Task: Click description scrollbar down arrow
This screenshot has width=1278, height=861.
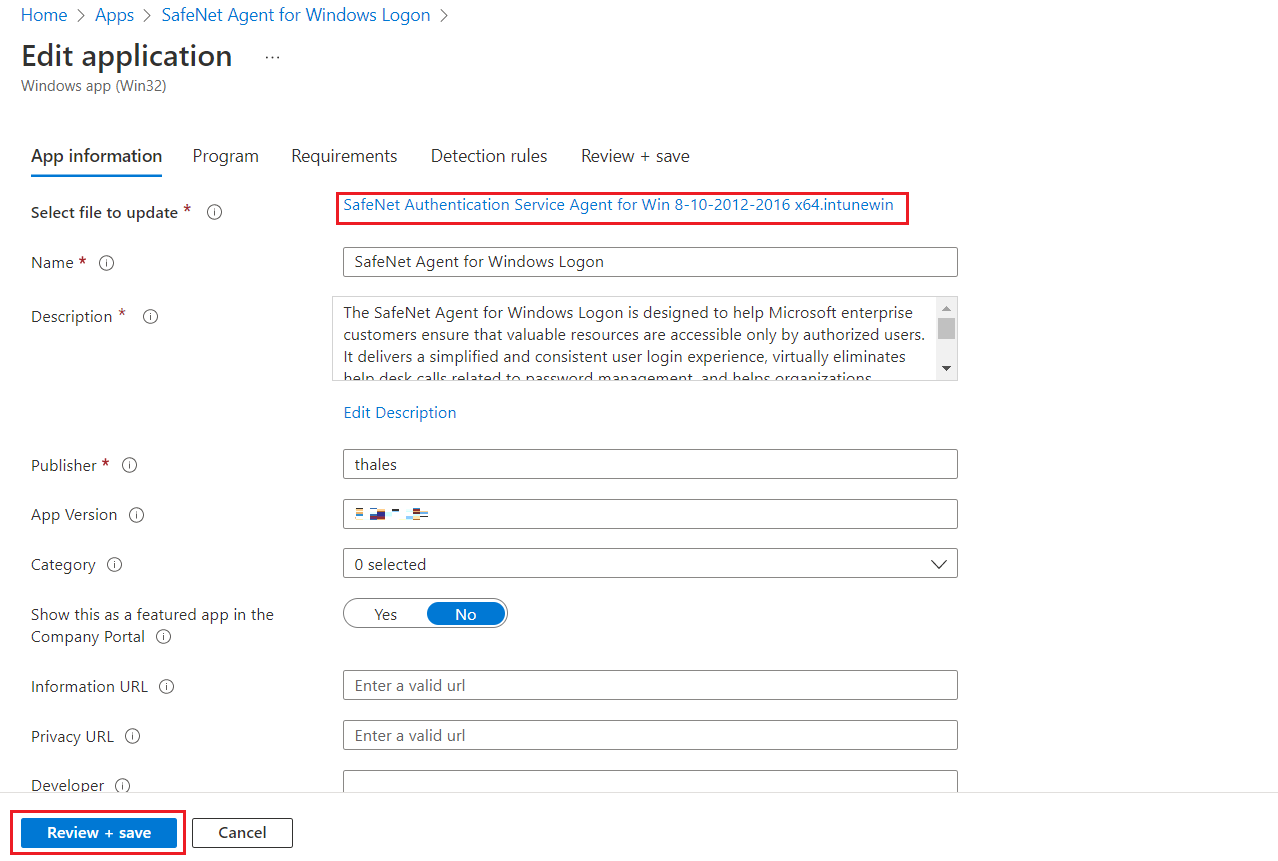Action: [x=947, y=369]
